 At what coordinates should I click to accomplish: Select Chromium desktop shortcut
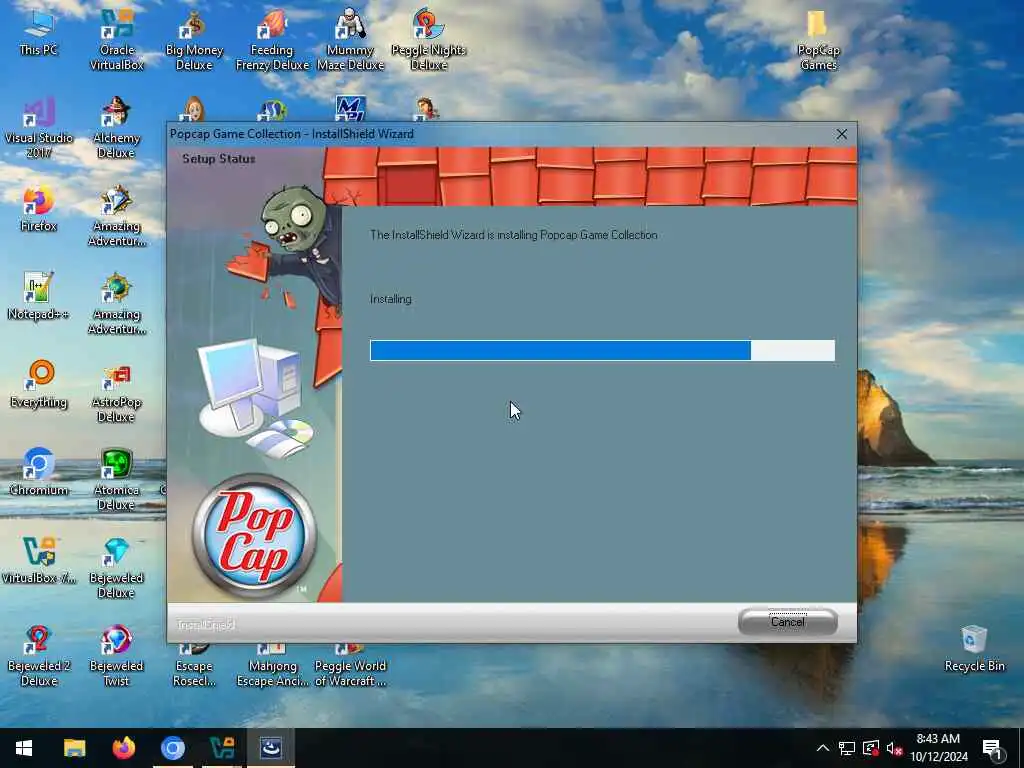39,472
